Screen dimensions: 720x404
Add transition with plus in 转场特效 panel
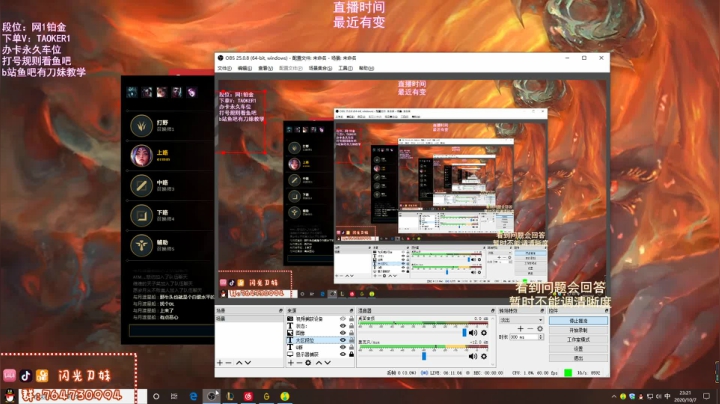point(520,329)
